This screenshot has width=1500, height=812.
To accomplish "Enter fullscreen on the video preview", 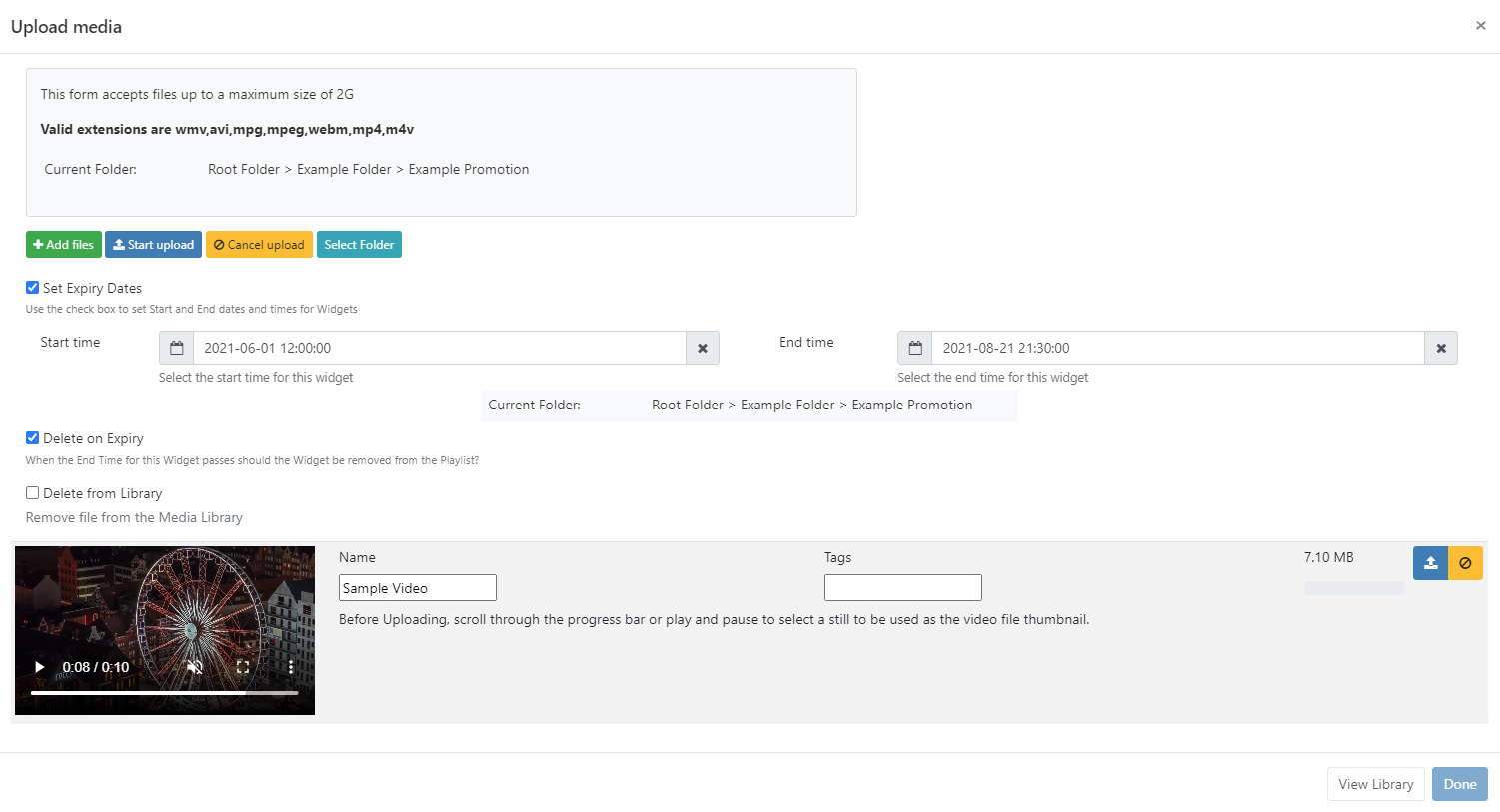I will (x=243, y=667).
